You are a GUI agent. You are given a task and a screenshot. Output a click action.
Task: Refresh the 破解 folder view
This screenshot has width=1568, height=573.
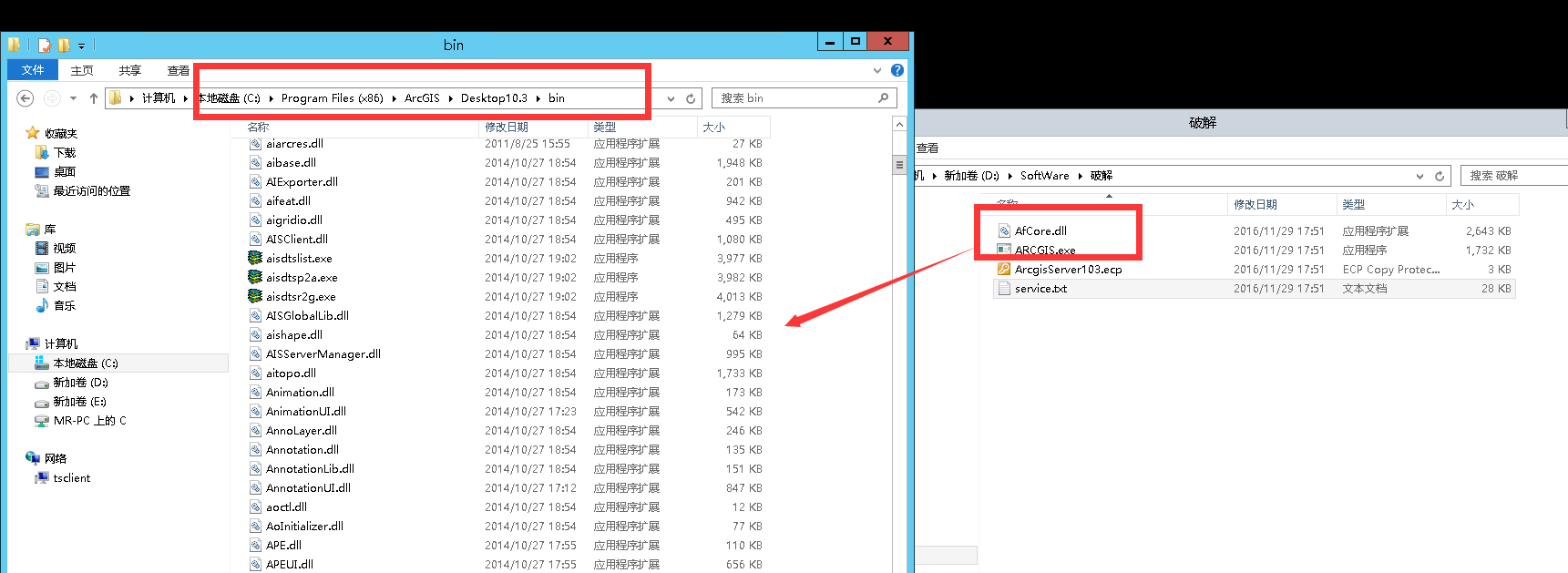coord(1440,176)
